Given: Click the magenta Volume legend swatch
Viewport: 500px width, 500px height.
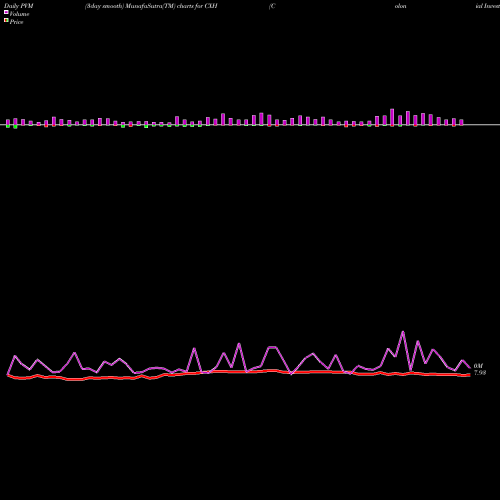Looking at the screenshot, I should tap(6, 12).
